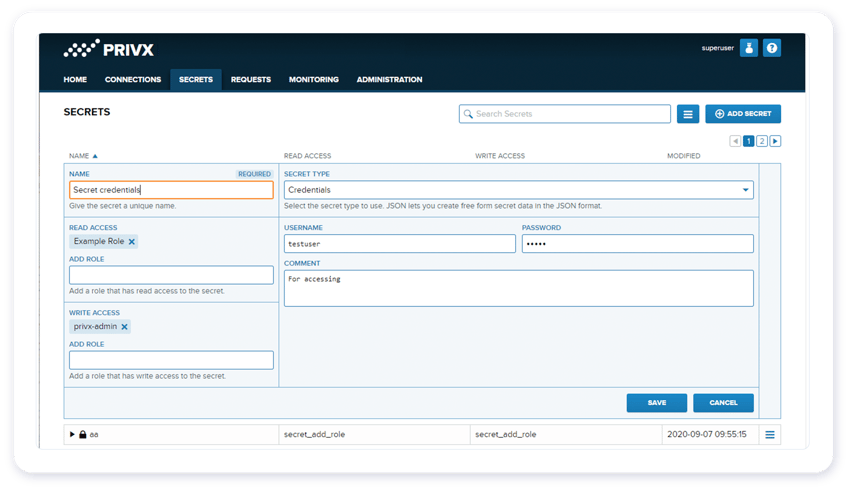This screenshot has width=850, height=491.
Task: Open the row menu for secret aa
Action: pyautogui.click(x=769, y=434)
